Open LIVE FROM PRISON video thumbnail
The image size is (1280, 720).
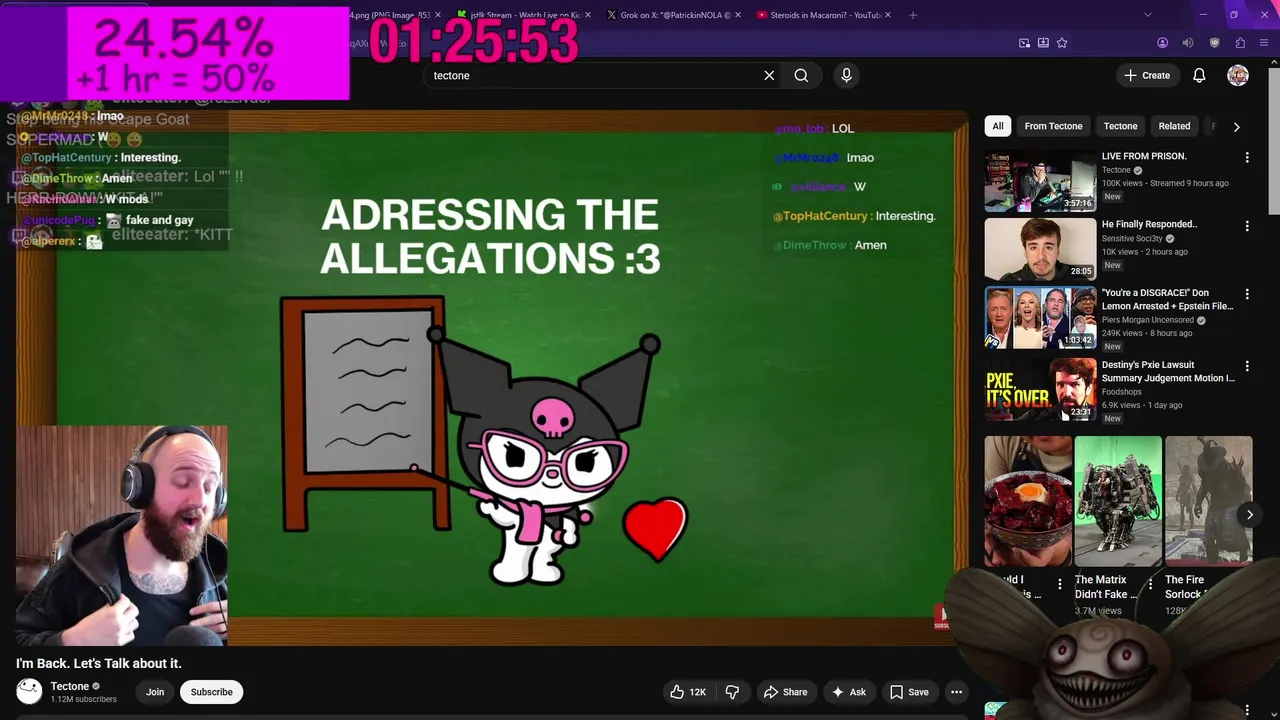click(x=1040, y=181)
